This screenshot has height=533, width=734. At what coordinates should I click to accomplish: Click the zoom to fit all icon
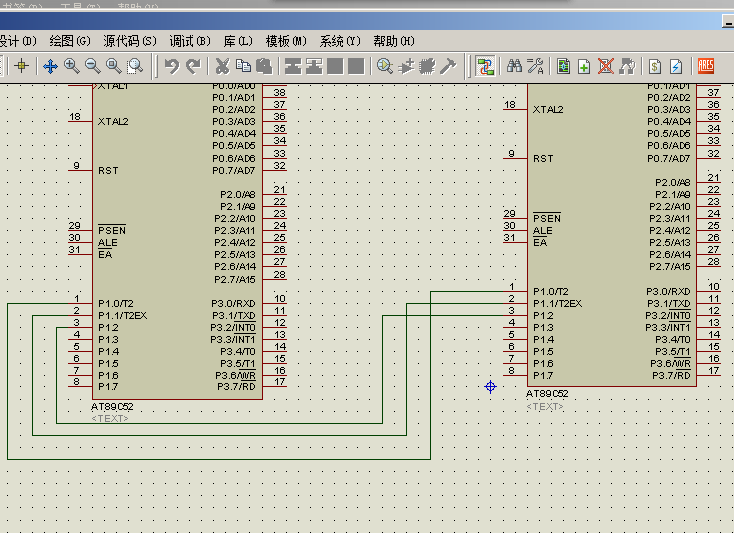(114, 66)
